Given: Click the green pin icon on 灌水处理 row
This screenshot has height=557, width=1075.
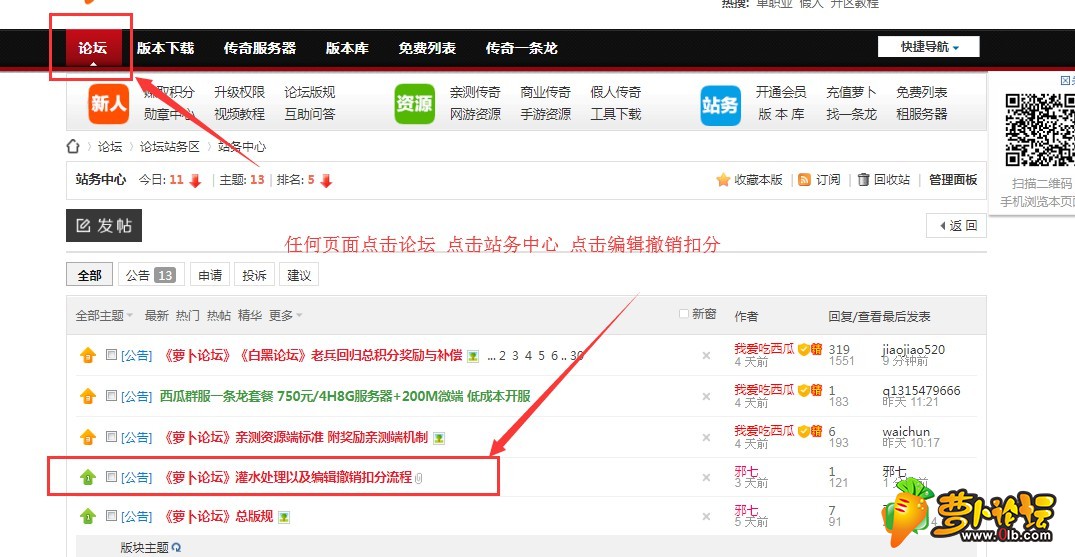Looking at the screenshot, I should pos(88,477).
